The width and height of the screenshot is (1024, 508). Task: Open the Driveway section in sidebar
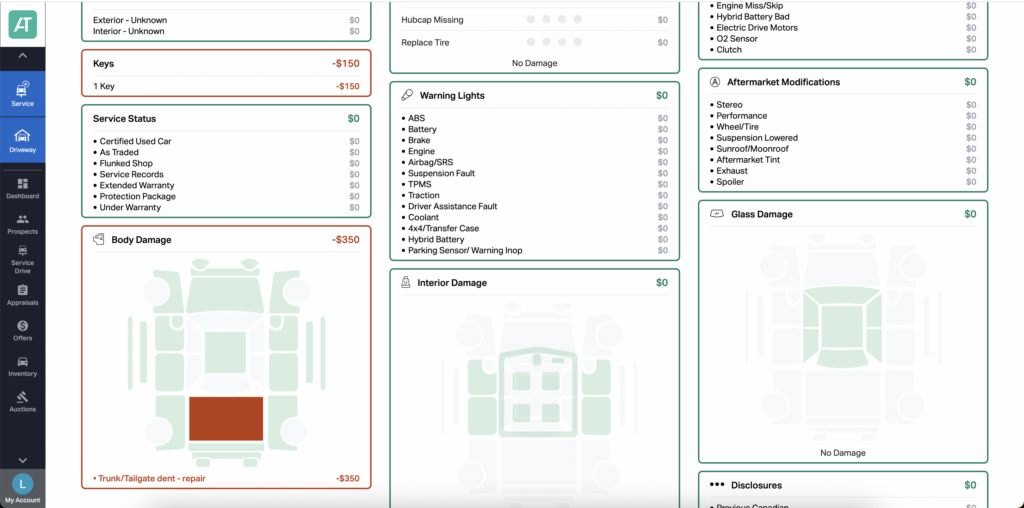point(22,140)
